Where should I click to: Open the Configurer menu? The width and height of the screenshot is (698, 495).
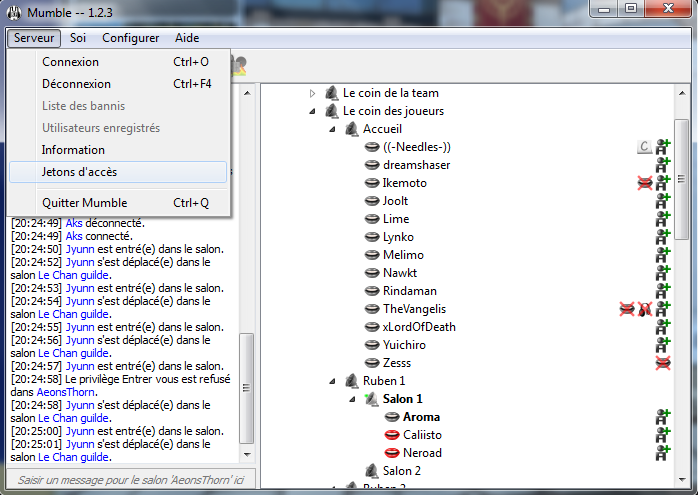130,38
